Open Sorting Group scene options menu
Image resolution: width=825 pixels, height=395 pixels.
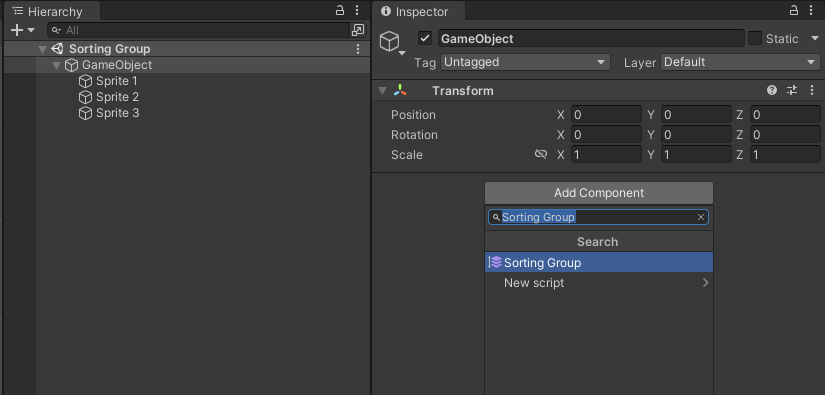tap(358, 49)
